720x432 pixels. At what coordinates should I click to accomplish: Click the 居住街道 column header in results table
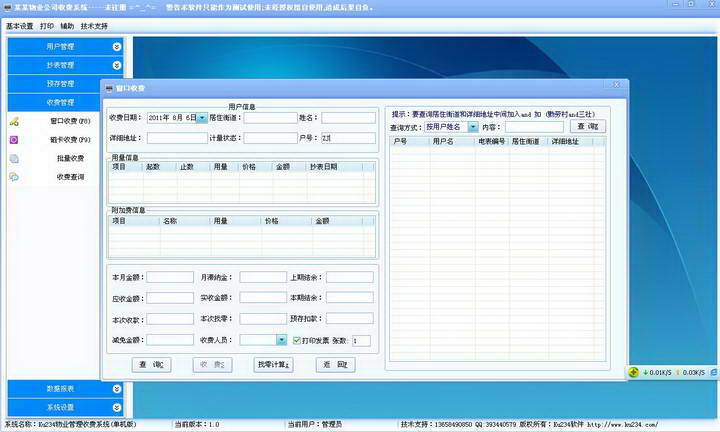click(x=529, y=141)
